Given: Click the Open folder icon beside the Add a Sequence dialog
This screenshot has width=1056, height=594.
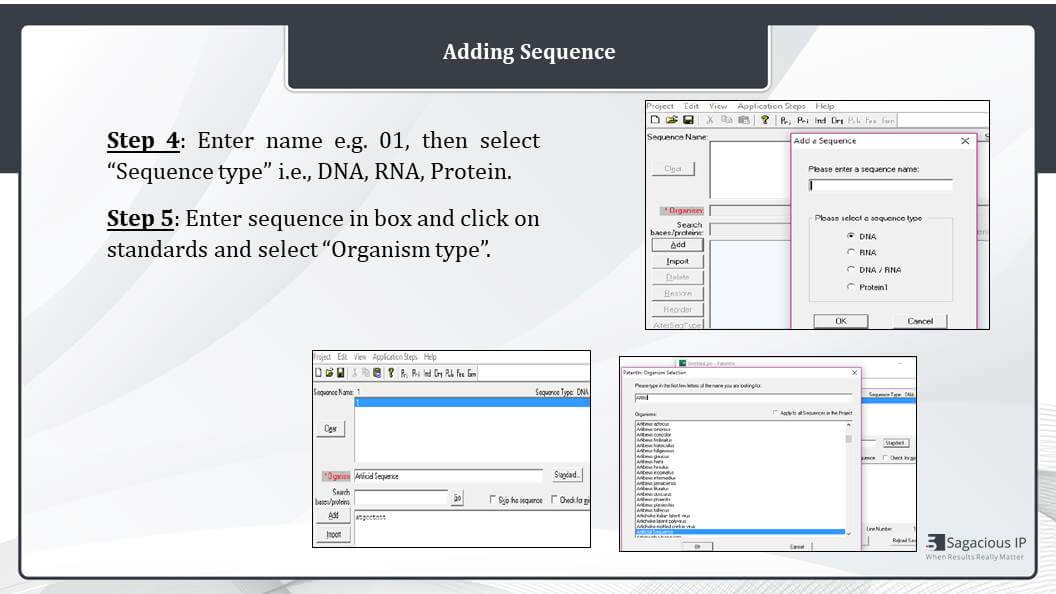Looking at the screenshot, I should point(671,120).
